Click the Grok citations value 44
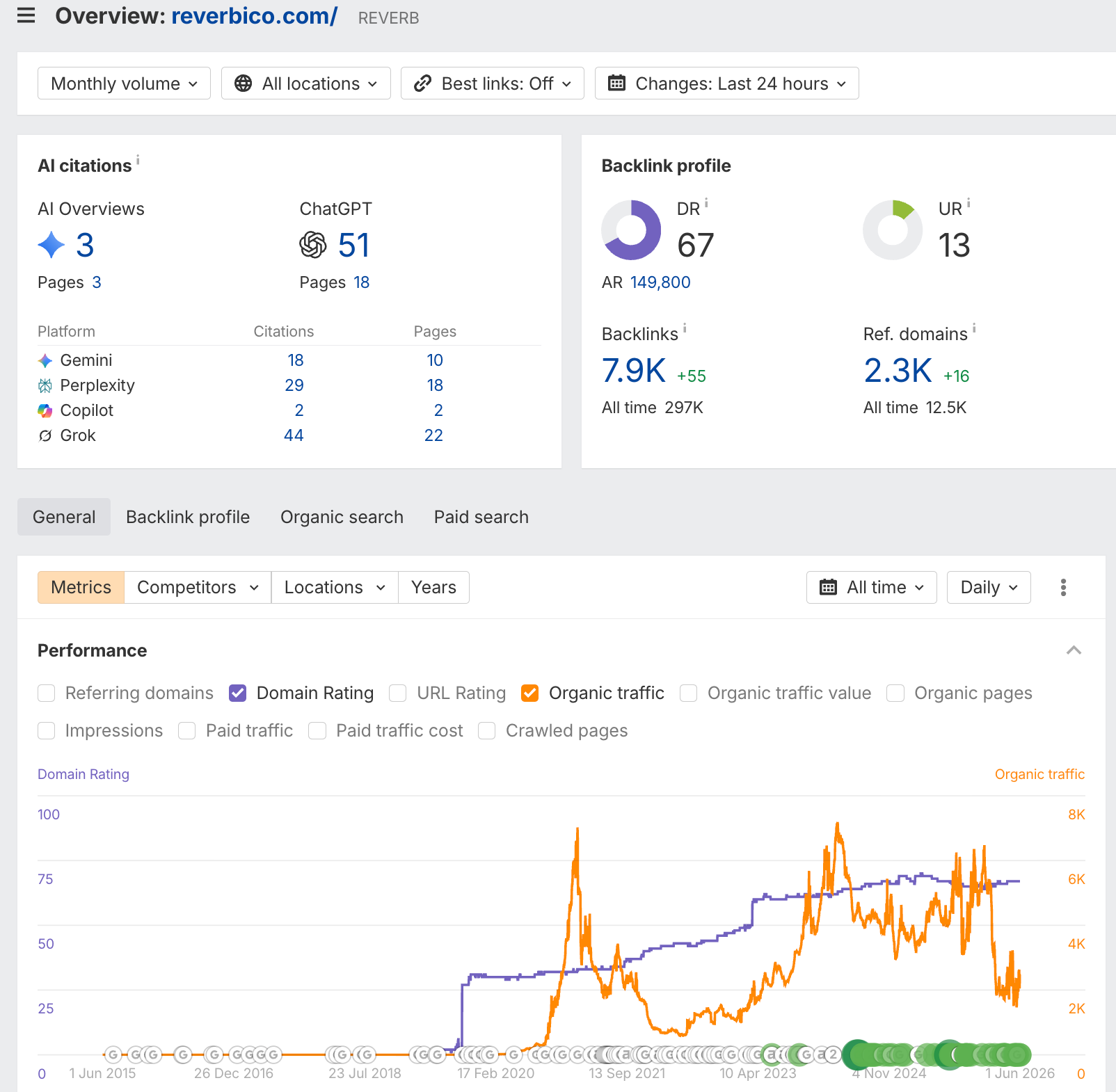The height and width of the screenshot is (1092, 1116). [x=294, y=435]
